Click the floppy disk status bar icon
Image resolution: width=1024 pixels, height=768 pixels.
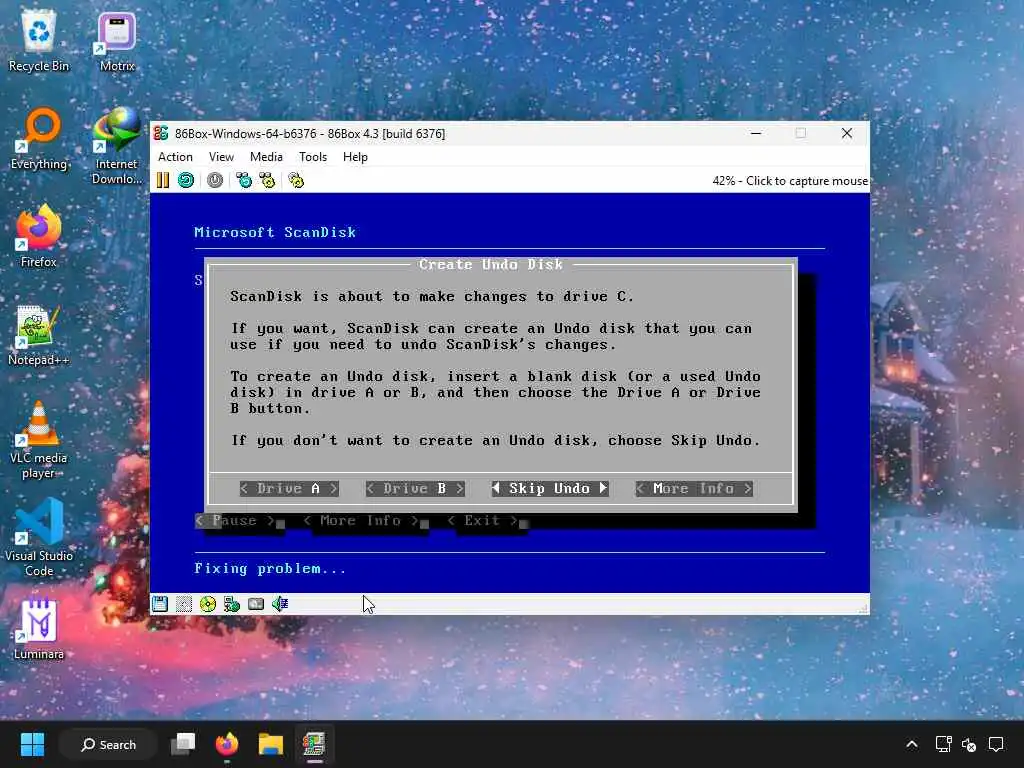tap(159, 604)
